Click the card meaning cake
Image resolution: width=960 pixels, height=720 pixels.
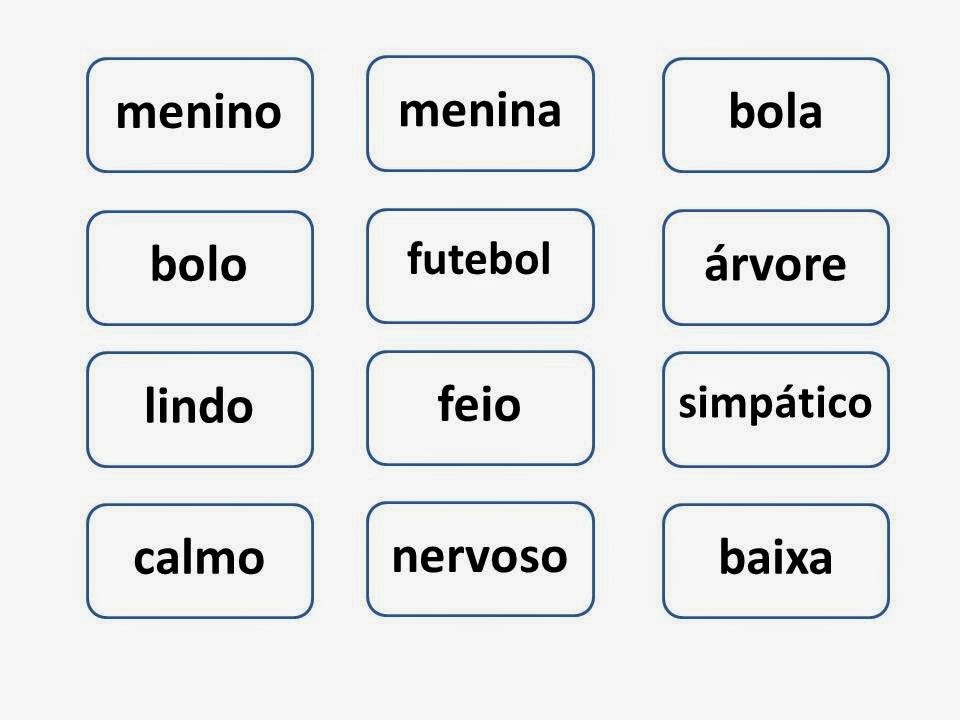[x=200, y=268]
